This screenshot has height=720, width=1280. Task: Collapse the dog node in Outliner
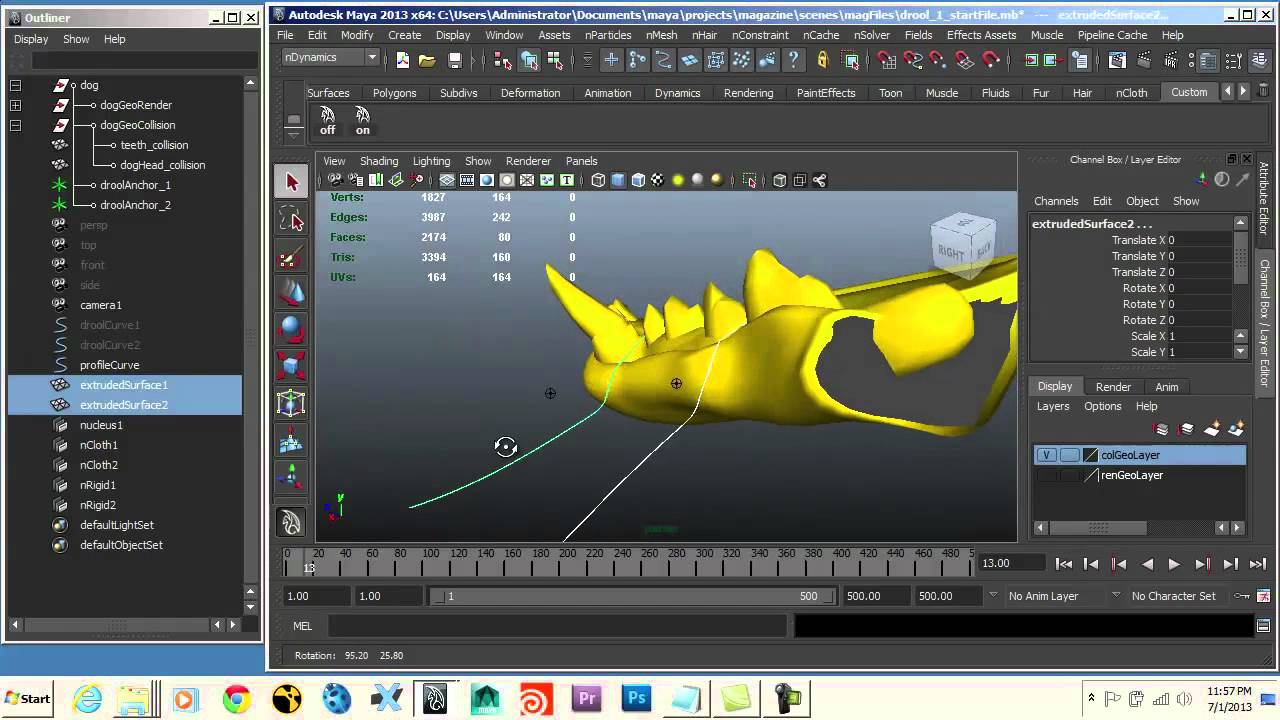pyautogui.click(x=15, y=85)
